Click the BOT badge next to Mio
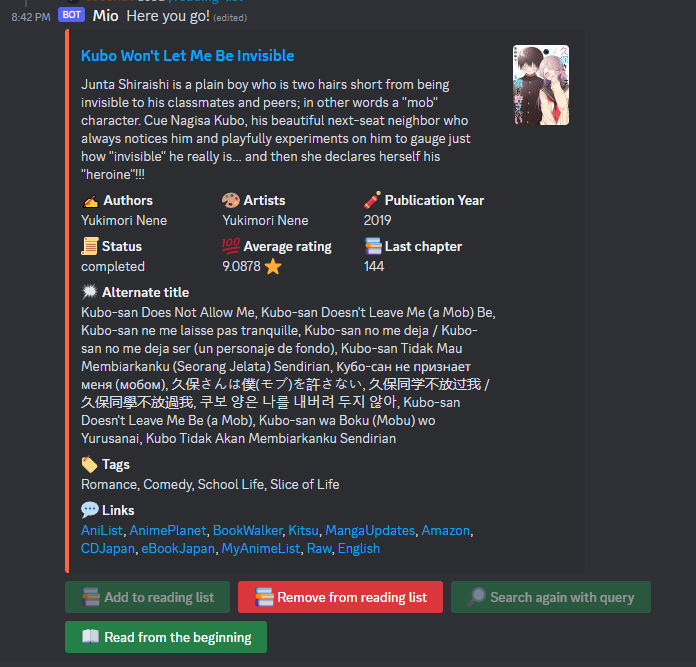Screen dimensions: 696x667 point(71,15)
